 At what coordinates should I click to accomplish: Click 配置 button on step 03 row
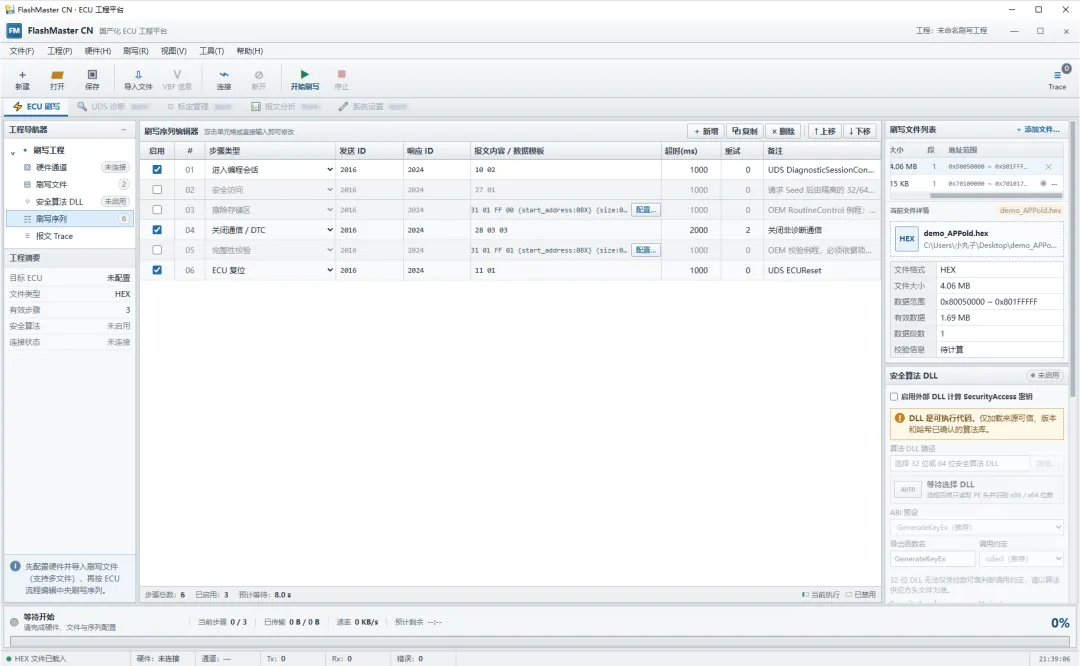click(x=645, y=209)
